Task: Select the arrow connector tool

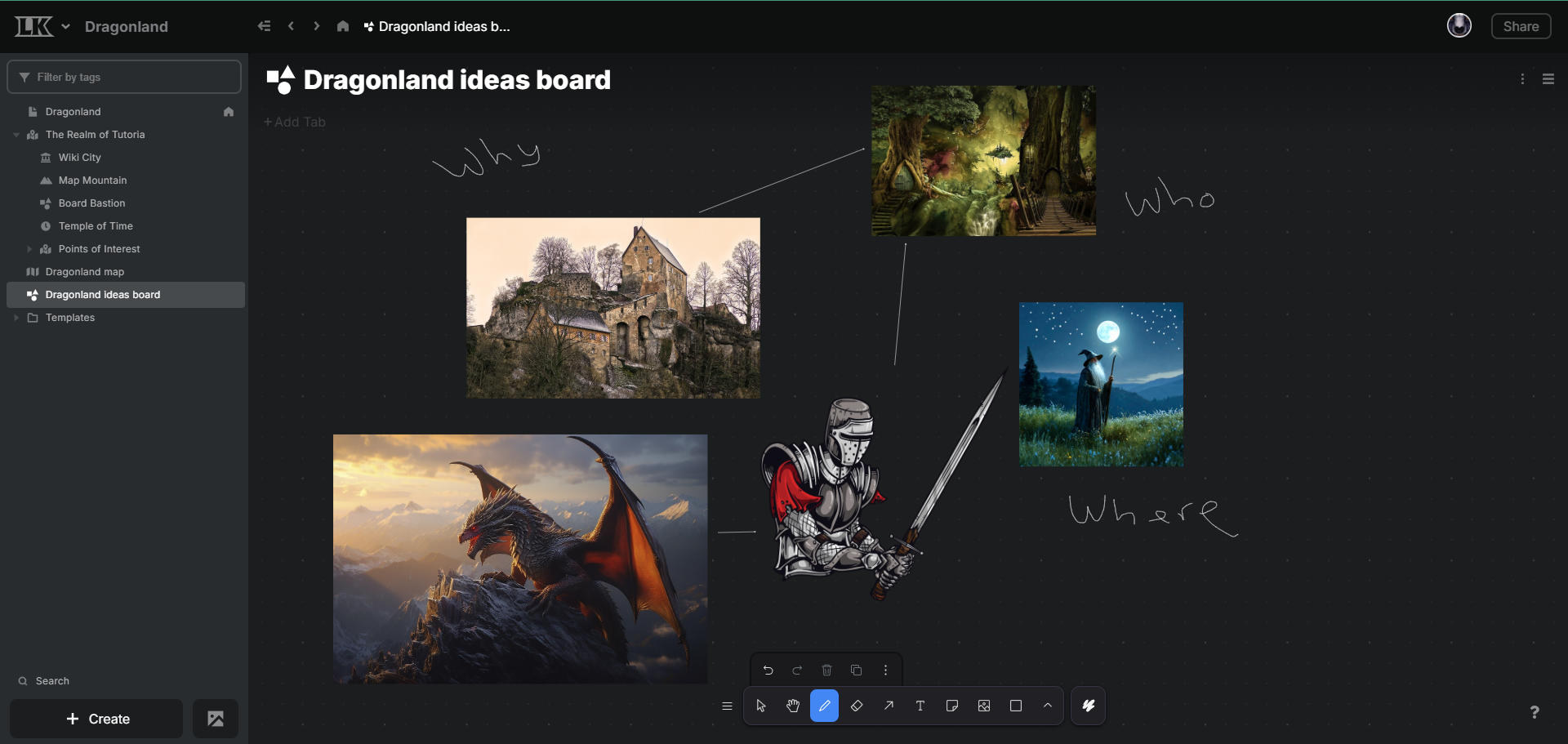Action: pyautogui.click(x=889, y=706)
